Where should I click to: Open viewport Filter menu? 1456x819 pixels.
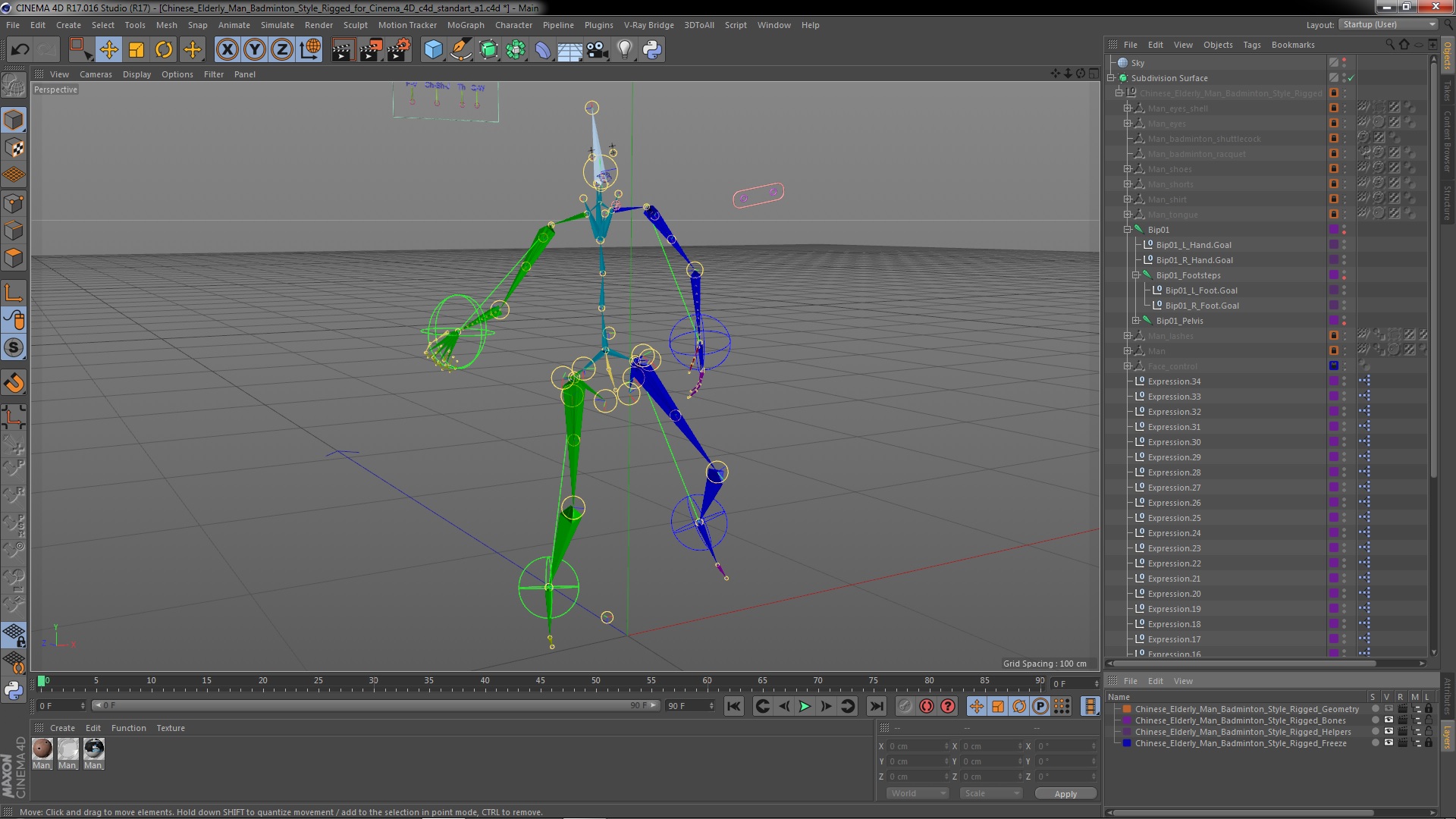(x=214, y=74)
